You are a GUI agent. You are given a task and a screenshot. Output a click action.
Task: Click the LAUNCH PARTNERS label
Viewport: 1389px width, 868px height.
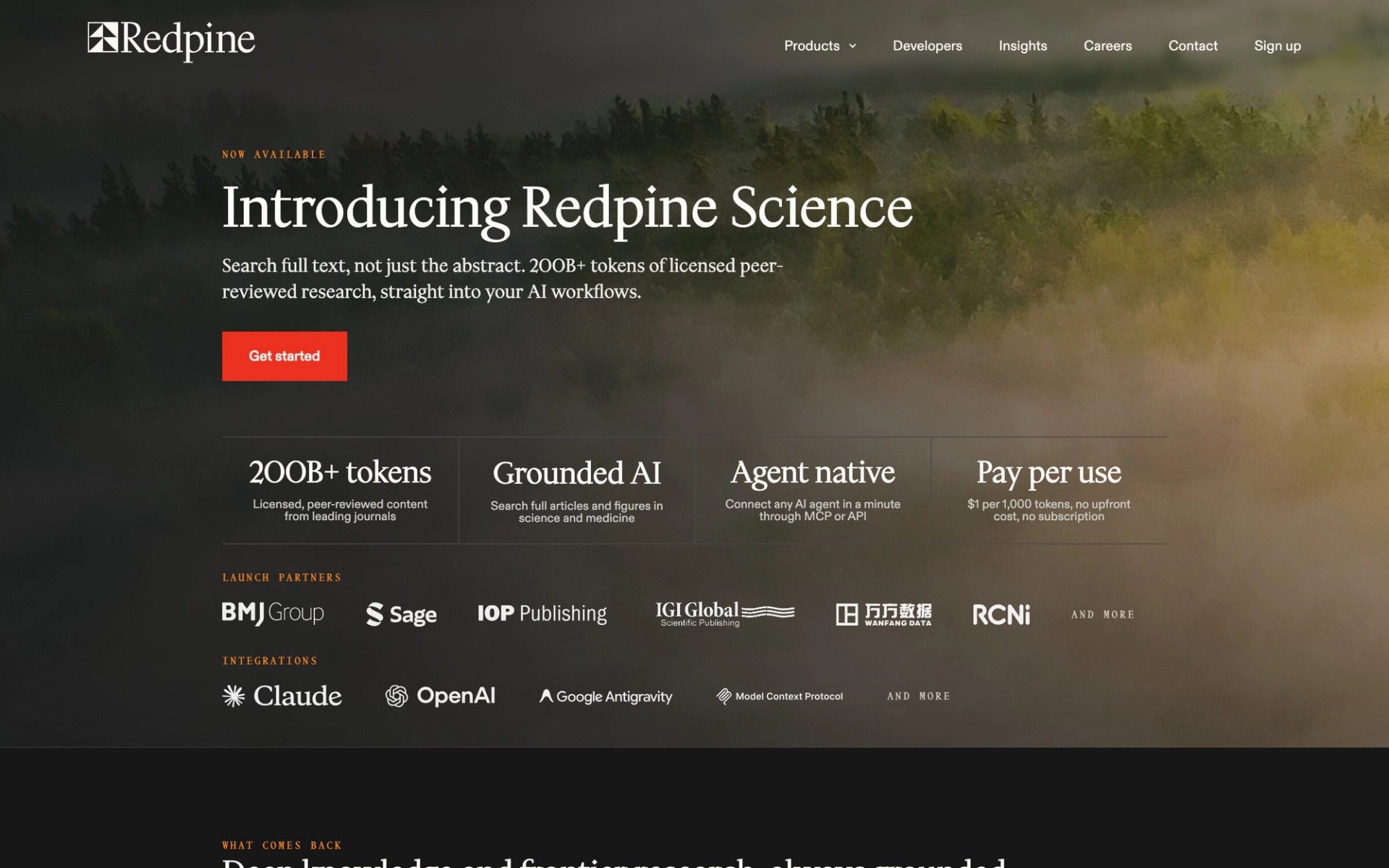tap(281, 577)
